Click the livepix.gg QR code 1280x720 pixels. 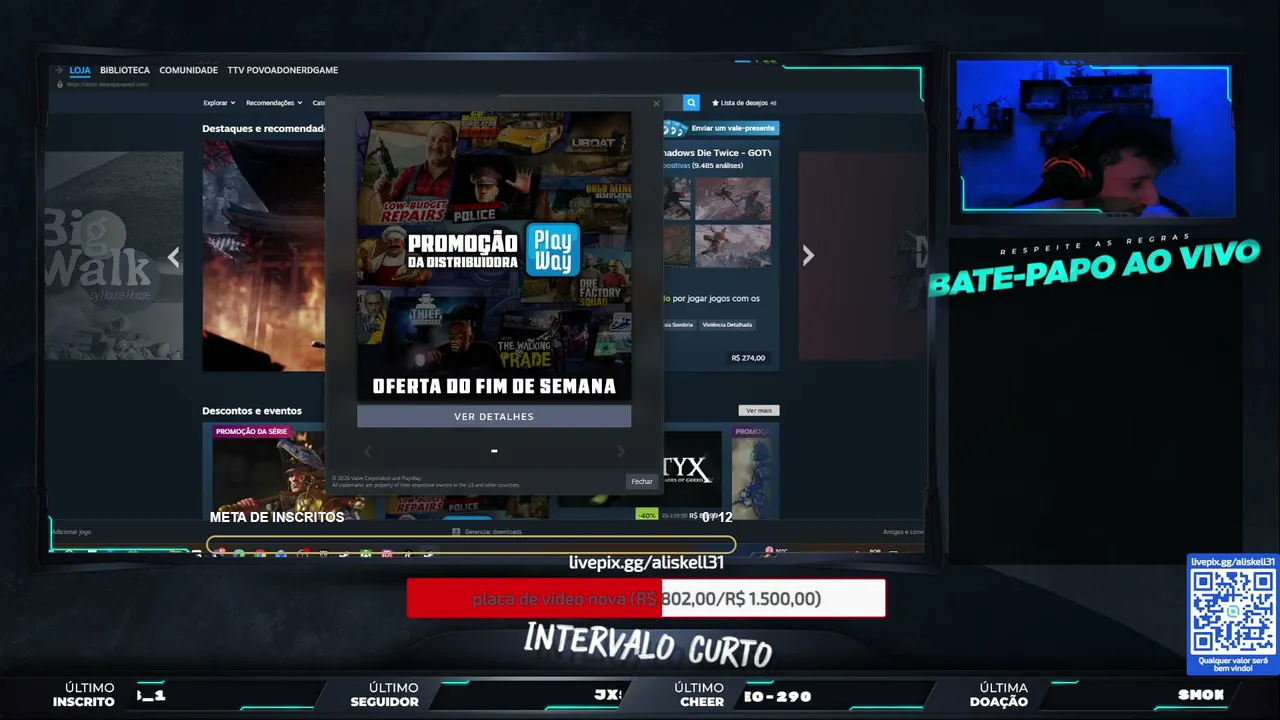(1233, 612)
